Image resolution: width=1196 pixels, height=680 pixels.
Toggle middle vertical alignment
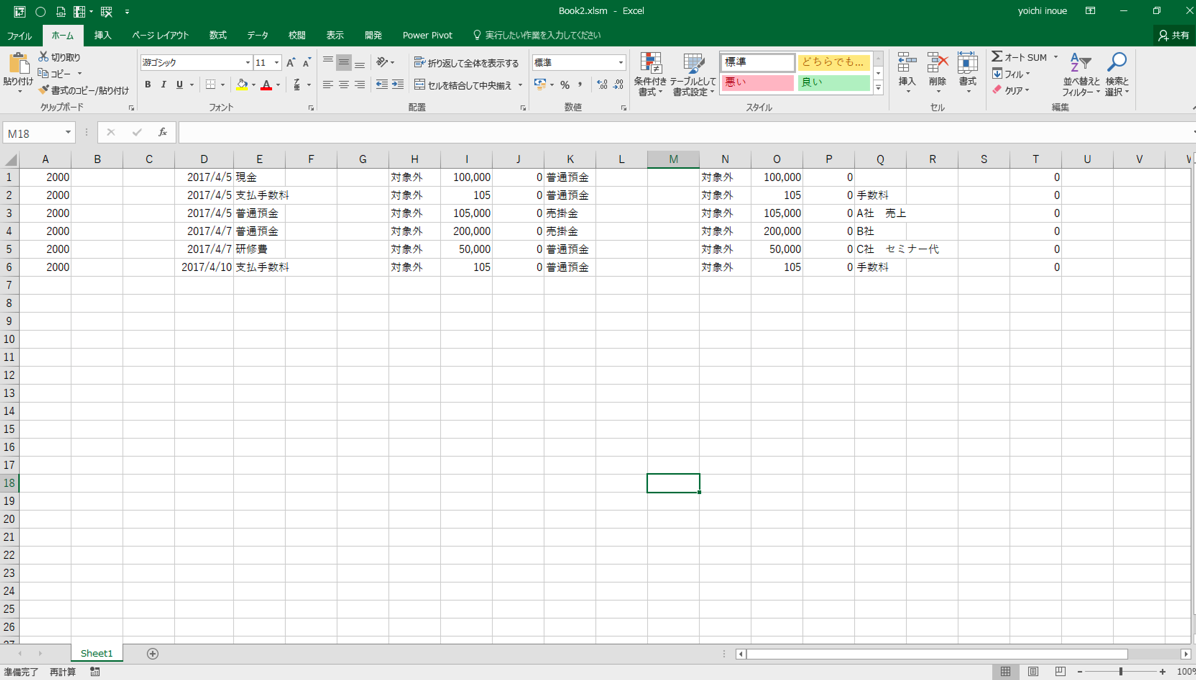pyautogui.click(x=344, y=62)
